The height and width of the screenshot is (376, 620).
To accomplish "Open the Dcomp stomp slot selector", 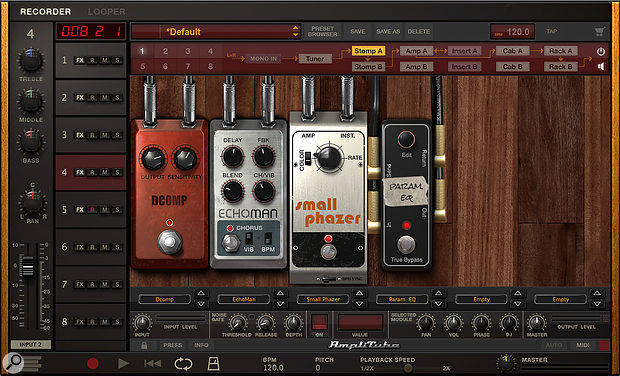I will (x=164, y=299).
